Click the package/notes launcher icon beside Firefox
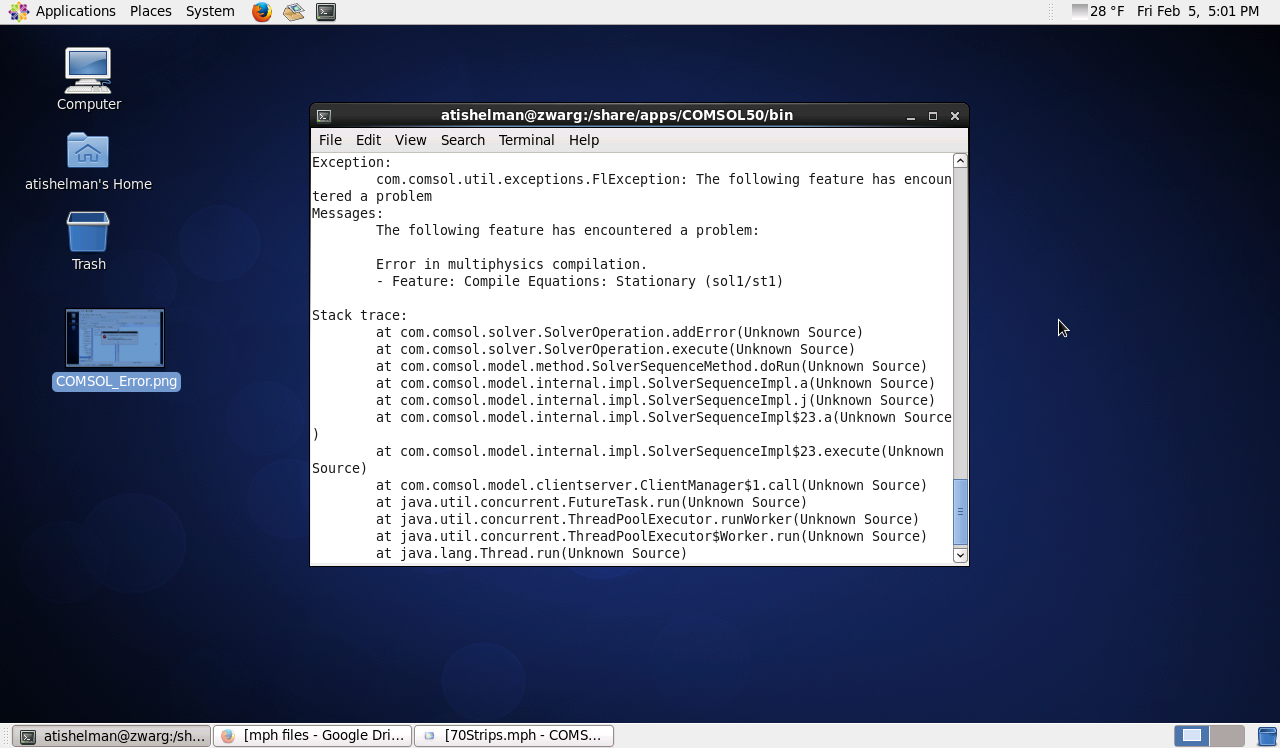 [x=294, y=12]
